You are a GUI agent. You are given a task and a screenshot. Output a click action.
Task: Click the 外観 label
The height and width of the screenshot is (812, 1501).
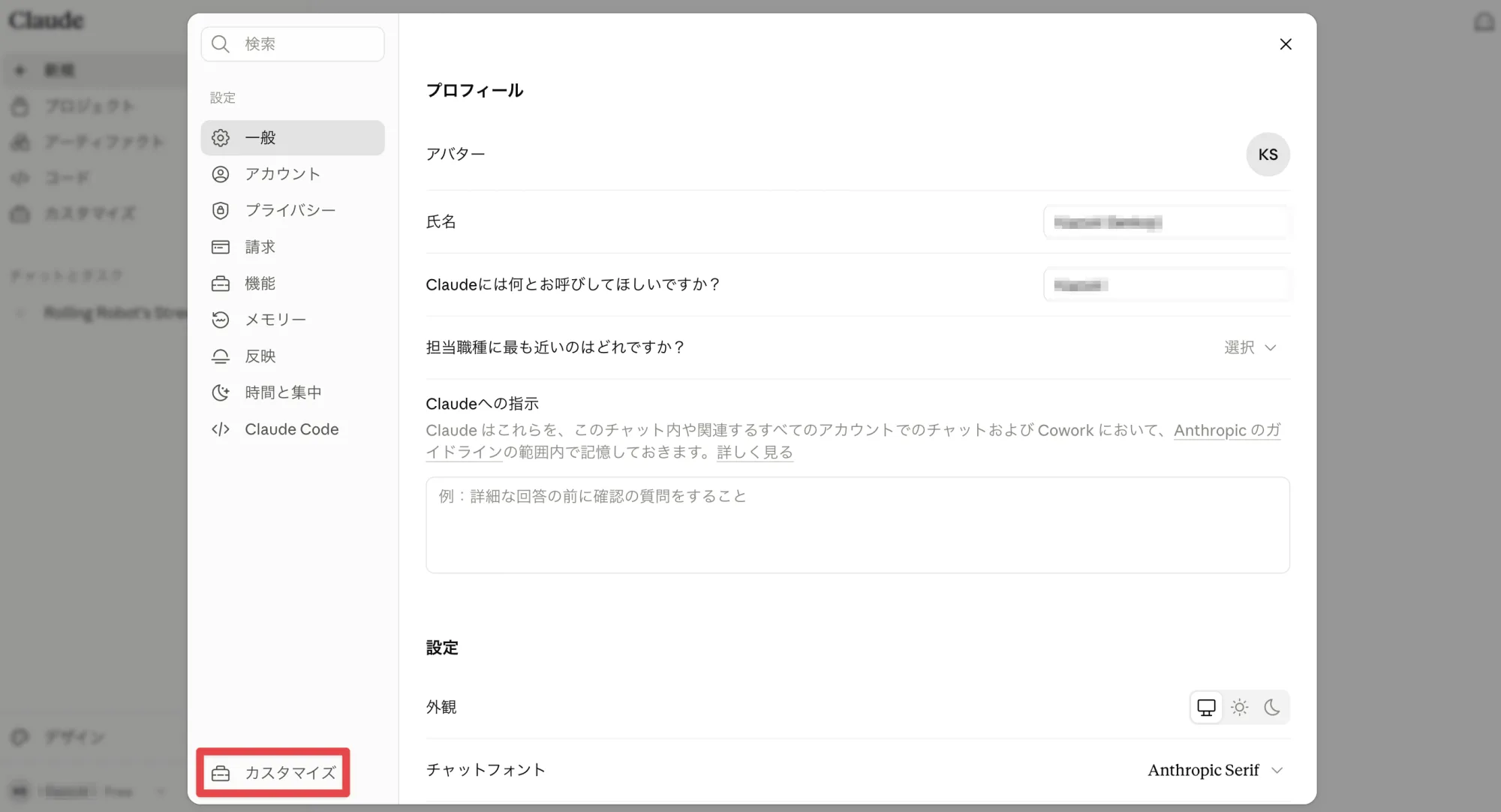(441, 707)
